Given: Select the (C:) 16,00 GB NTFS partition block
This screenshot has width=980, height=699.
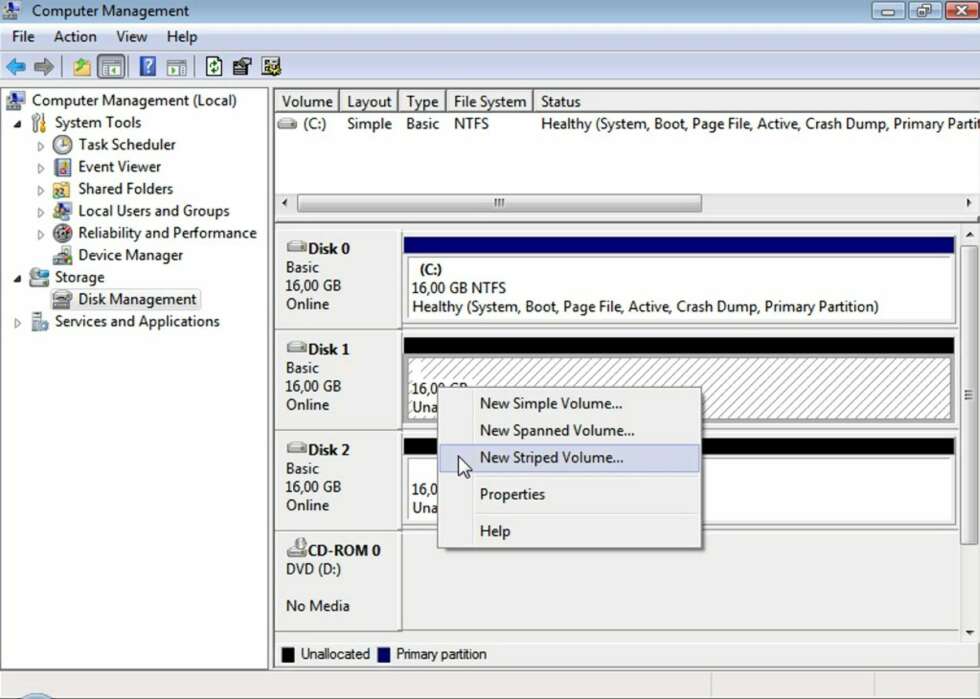Looking at the screenshot, I should pyautogui.click(x=679, y=288).
